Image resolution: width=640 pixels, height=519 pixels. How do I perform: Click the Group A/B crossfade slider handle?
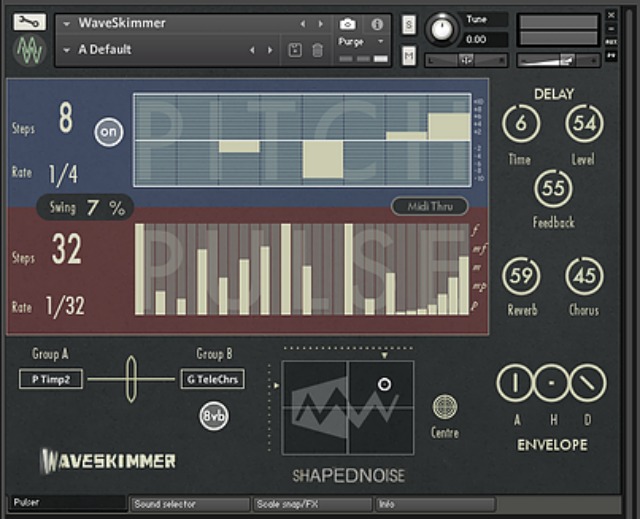(131, 379)
